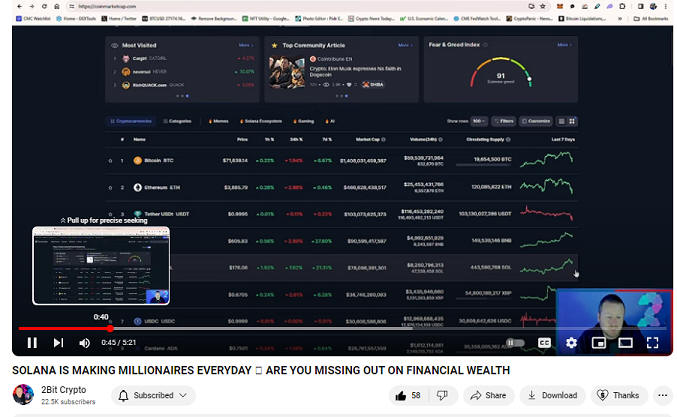The image size is (677, 417).
Task: Click the Gaming tab in the video
Action: (x=304, y=121)
